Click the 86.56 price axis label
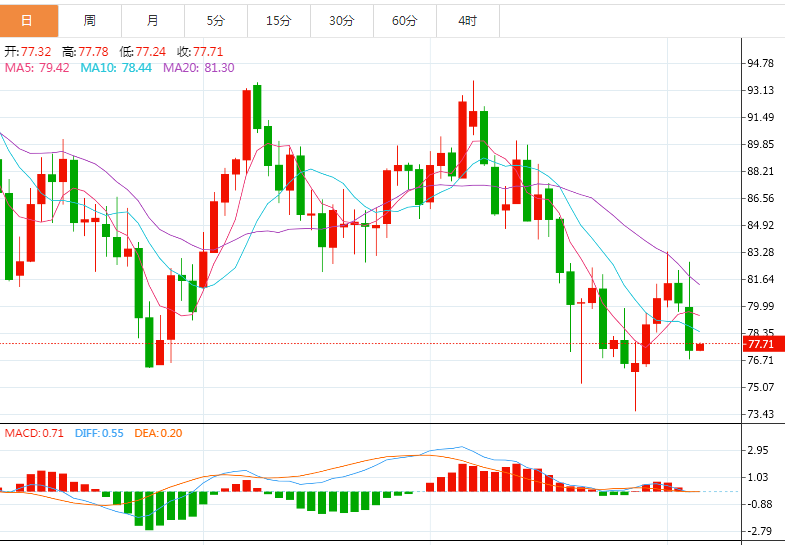The height and width of the screenshot is (545, 785). click(760, 198)
